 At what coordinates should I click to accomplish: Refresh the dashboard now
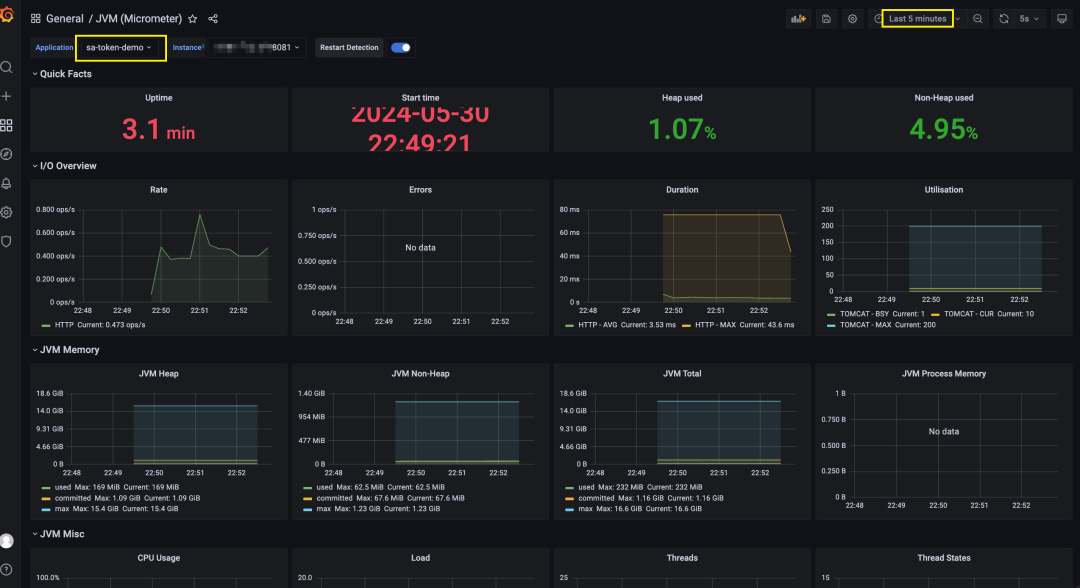tap(1004, 19)
